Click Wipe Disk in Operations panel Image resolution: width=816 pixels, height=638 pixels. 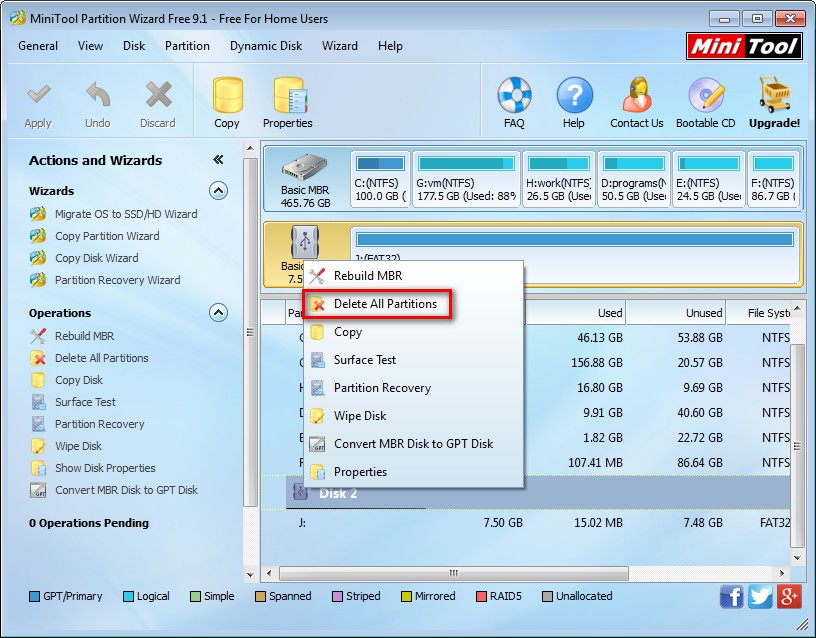(x=78, y=446)
